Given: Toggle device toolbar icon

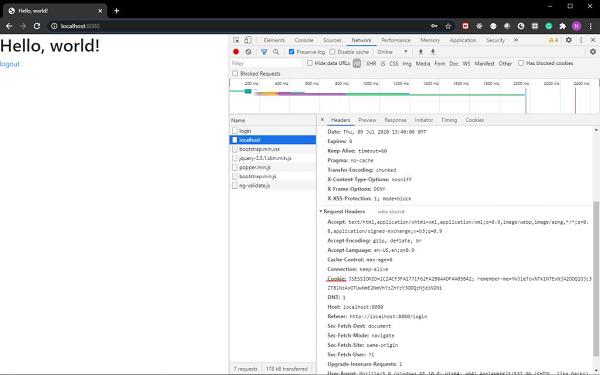Looking at the screenshot, I should [248, 40].
